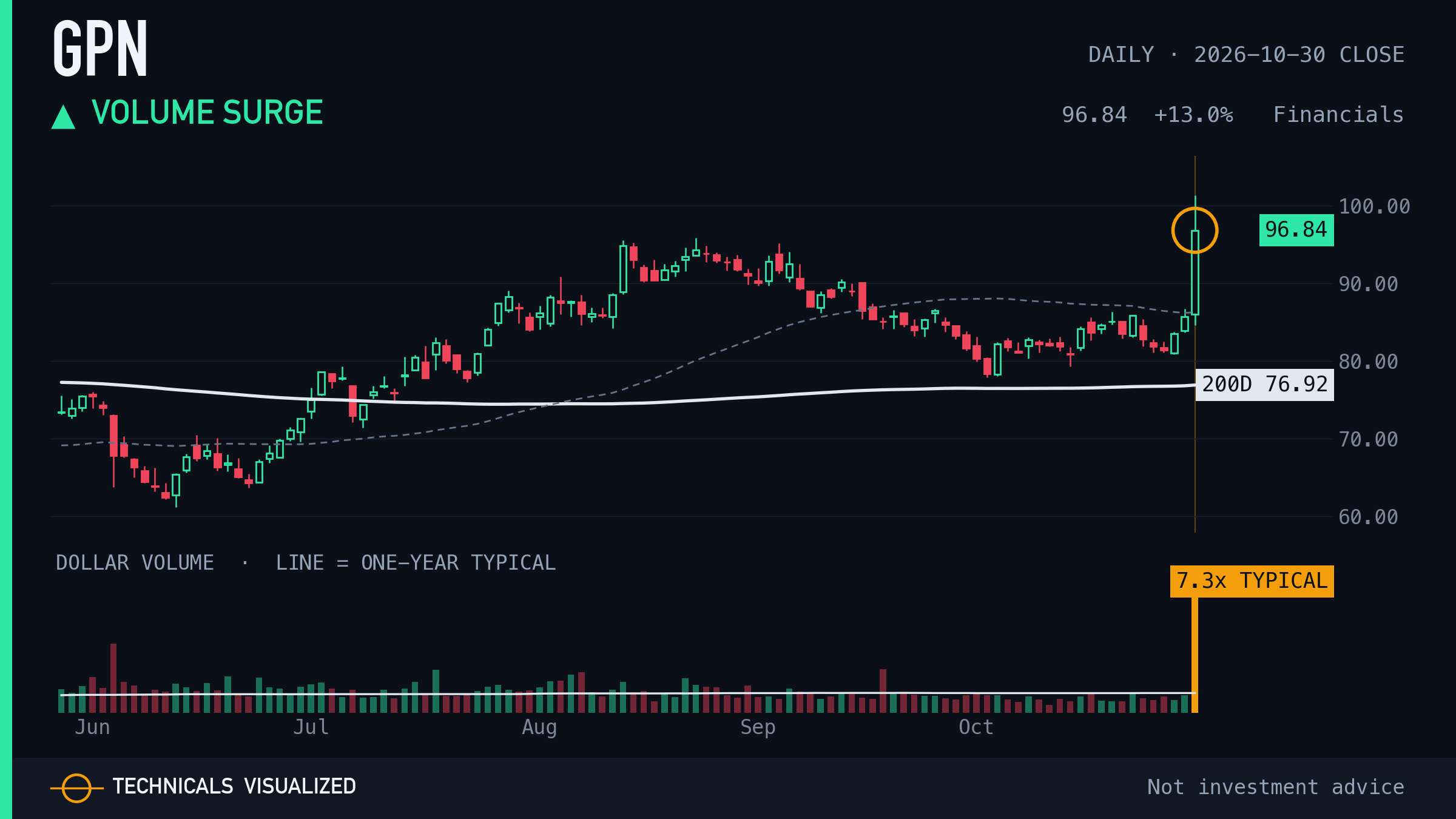Click the 80.00 axis label
1456x819 pixels.
(x=1368, y=362)
